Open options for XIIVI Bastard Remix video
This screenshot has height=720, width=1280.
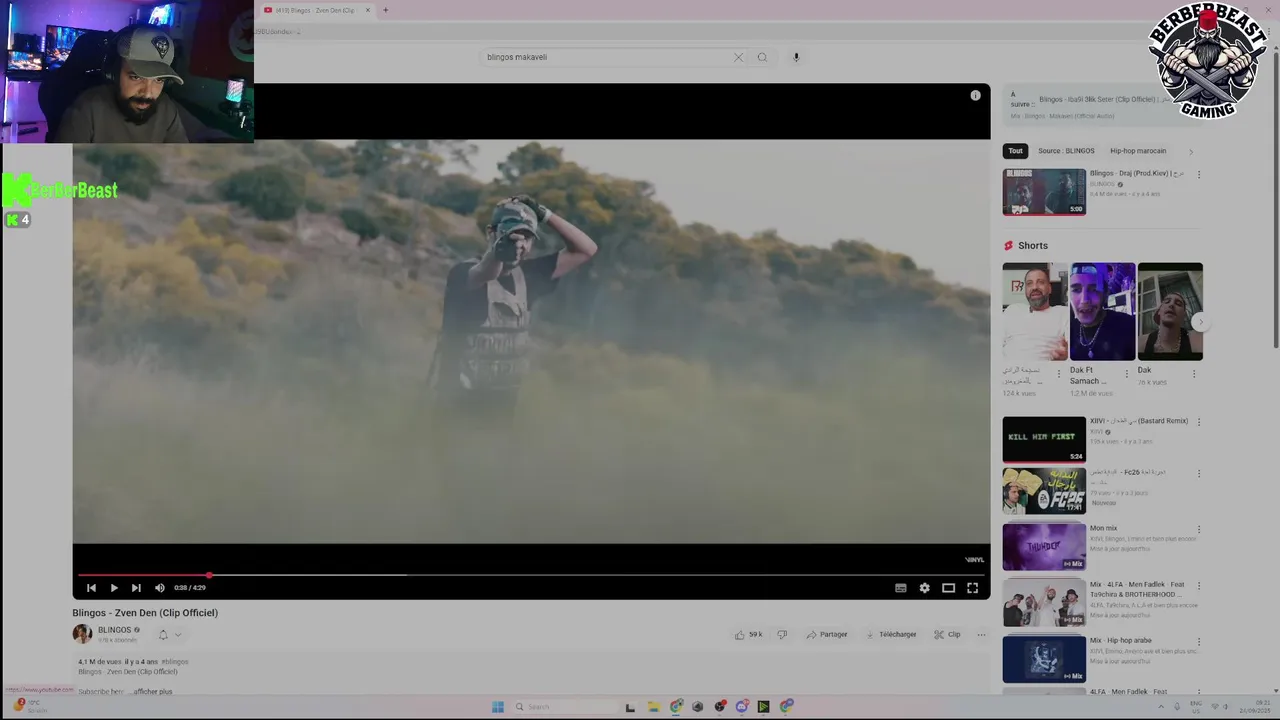click(x=1199, y=422)
